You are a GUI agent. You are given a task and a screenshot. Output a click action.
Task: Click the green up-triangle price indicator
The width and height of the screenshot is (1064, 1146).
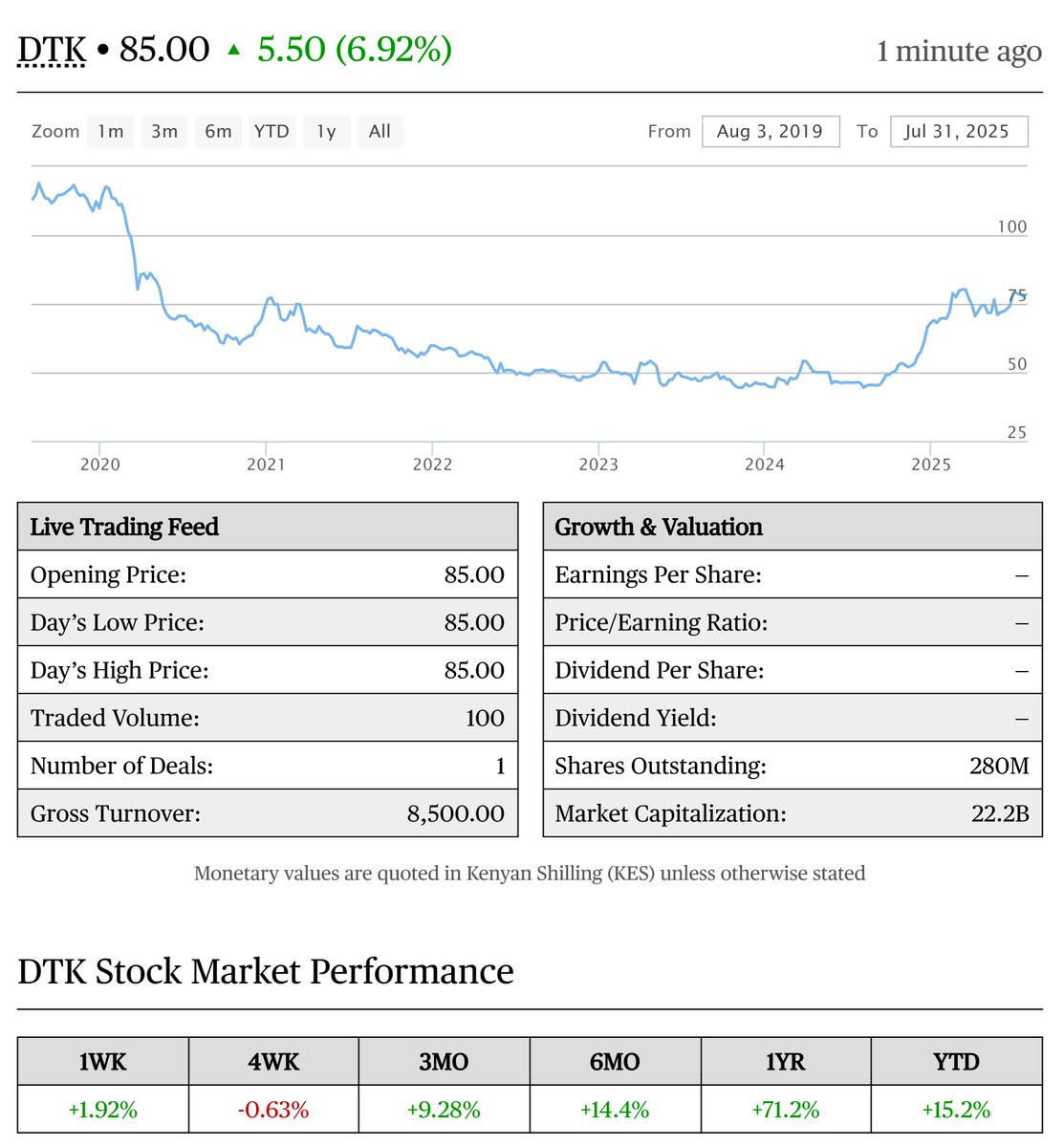coord(234,50)
